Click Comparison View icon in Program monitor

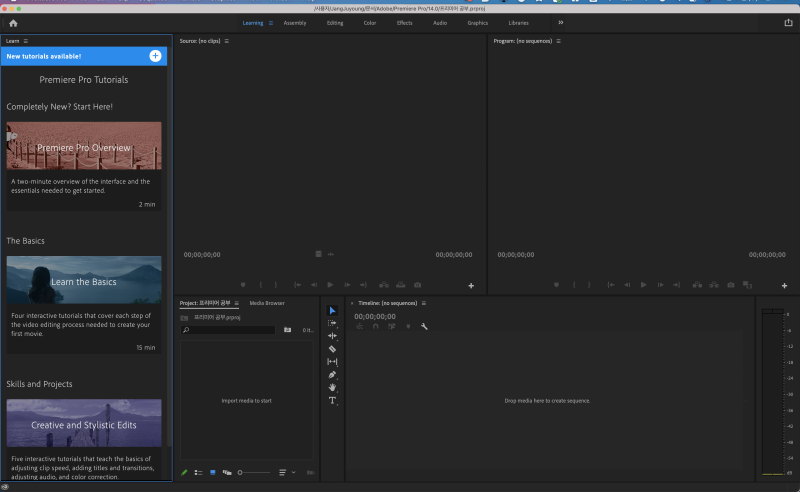point(747,285)
